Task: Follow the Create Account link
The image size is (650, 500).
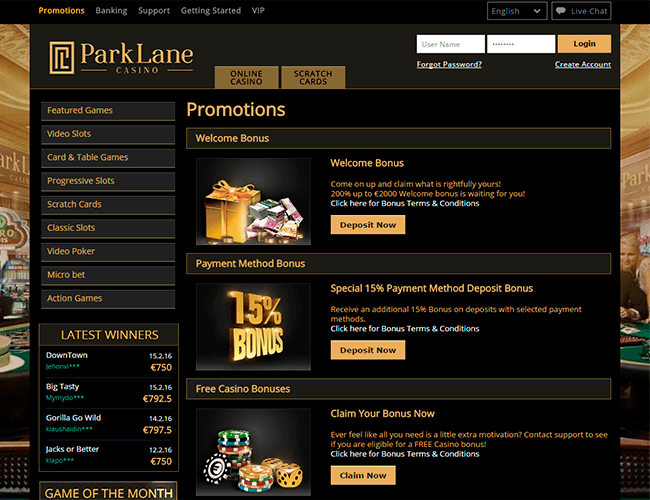Action: click(x=582, y=64)
